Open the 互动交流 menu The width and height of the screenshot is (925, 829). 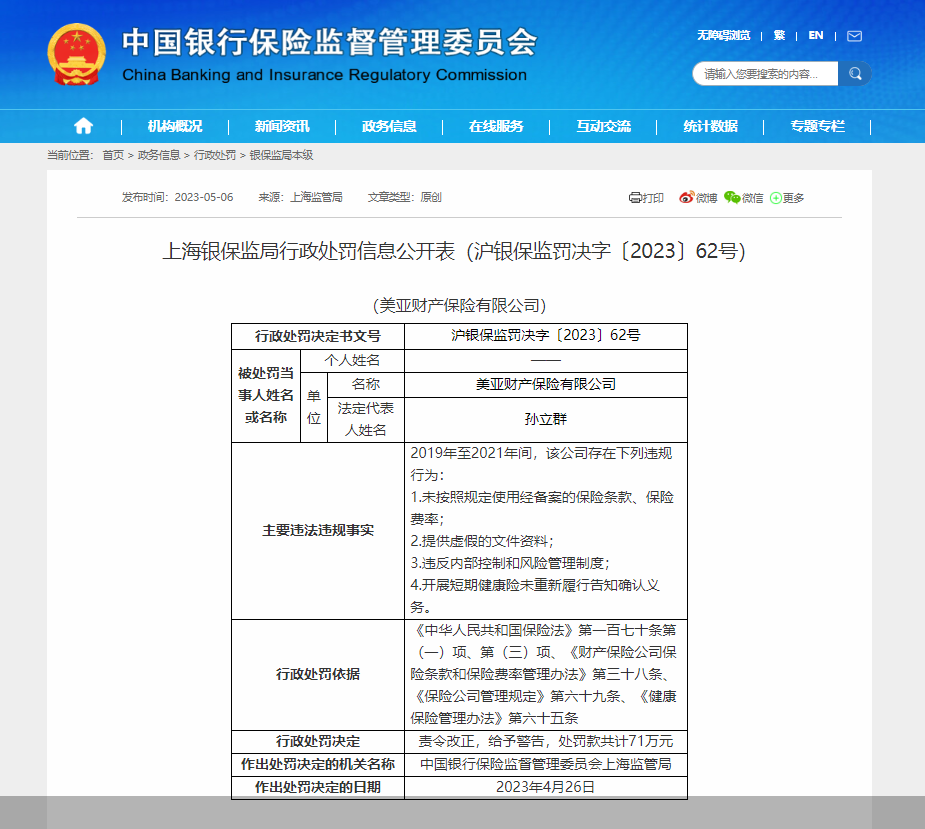[603, 126]
